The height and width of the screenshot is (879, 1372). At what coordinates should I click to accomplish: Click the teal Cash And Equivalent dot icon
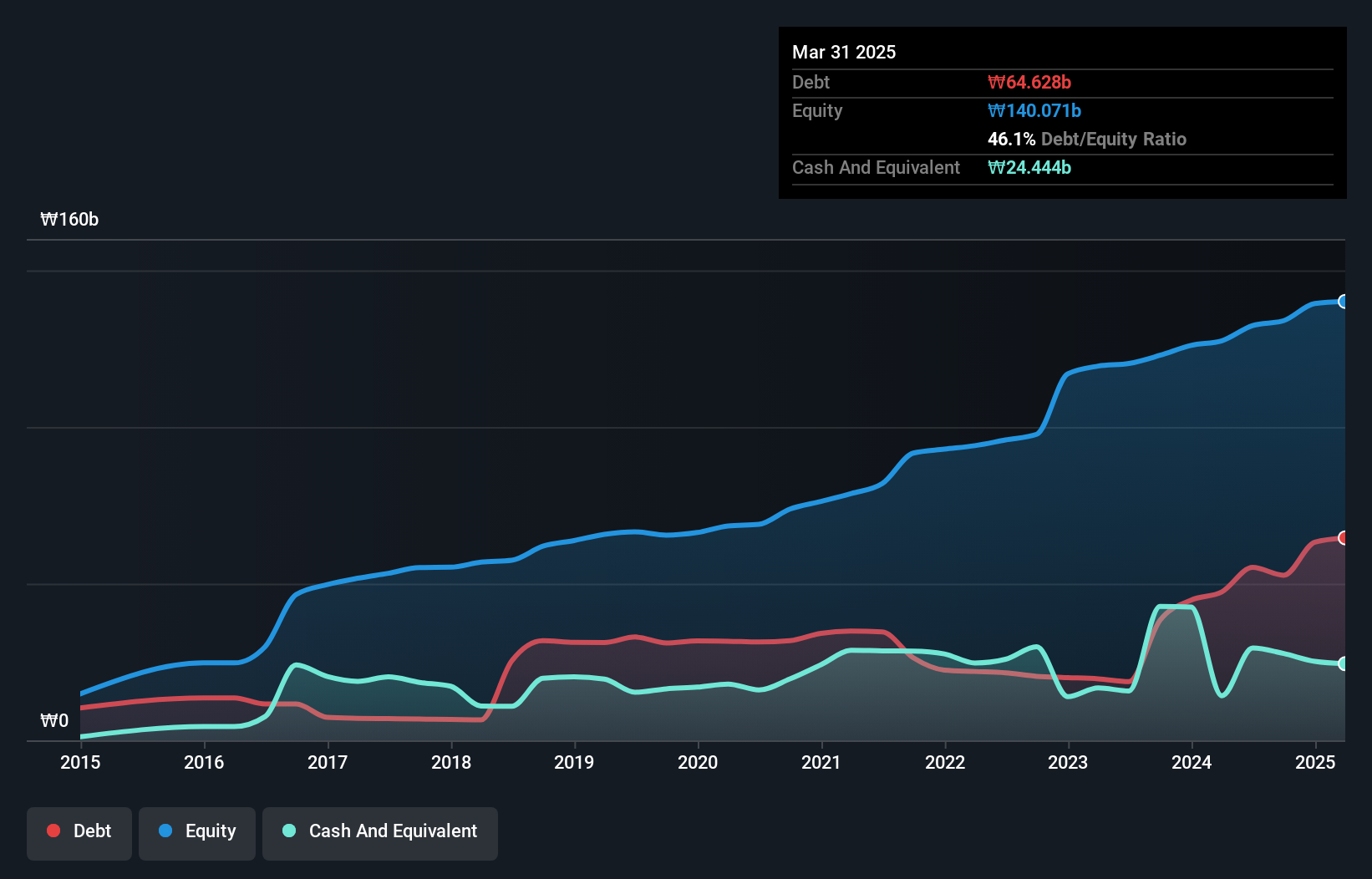point(287,831)
